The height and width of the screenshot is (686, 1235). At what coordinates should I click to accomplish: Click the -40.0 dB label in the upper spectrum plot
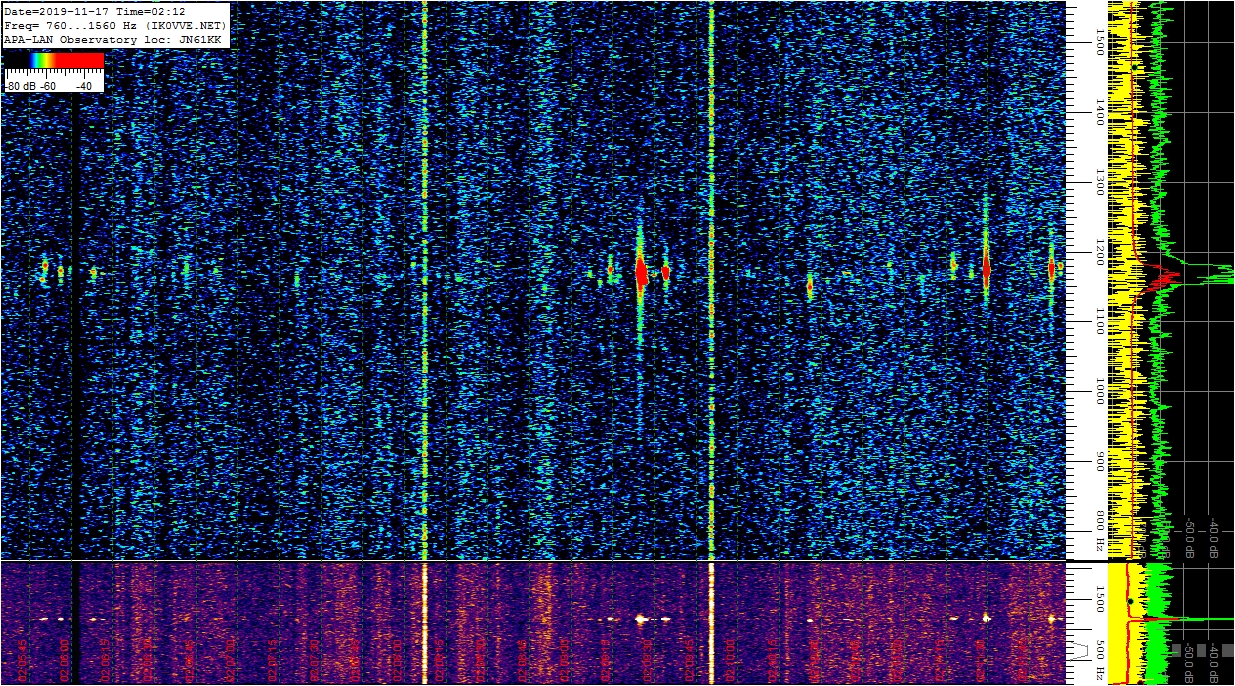coord(1213,537)
